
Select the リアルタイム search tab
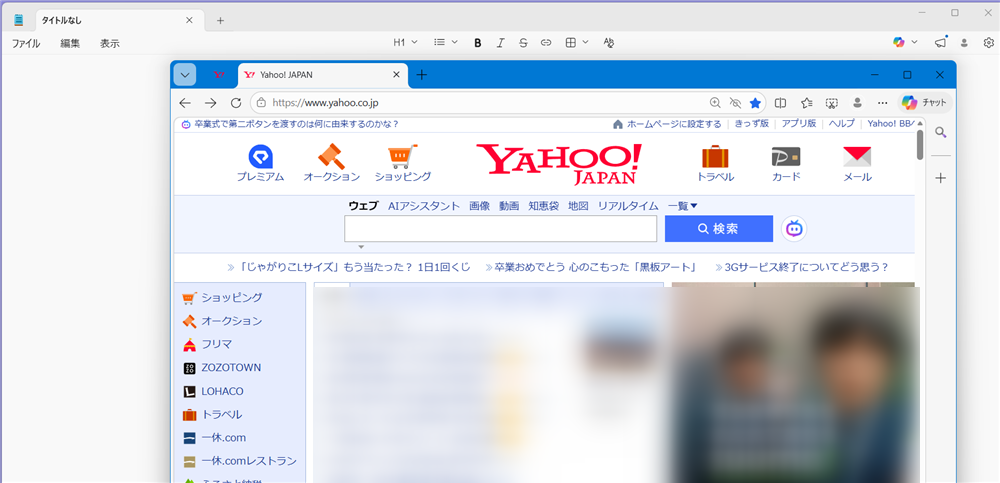(628, 205)
